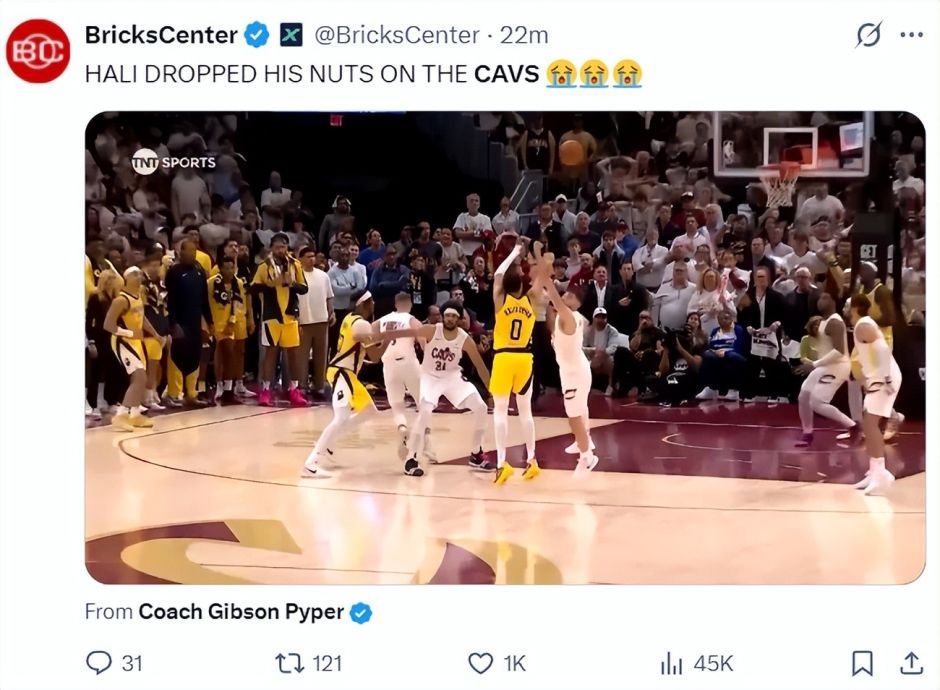Click the blue verified badge beside BricksCenter

(258, 35)
